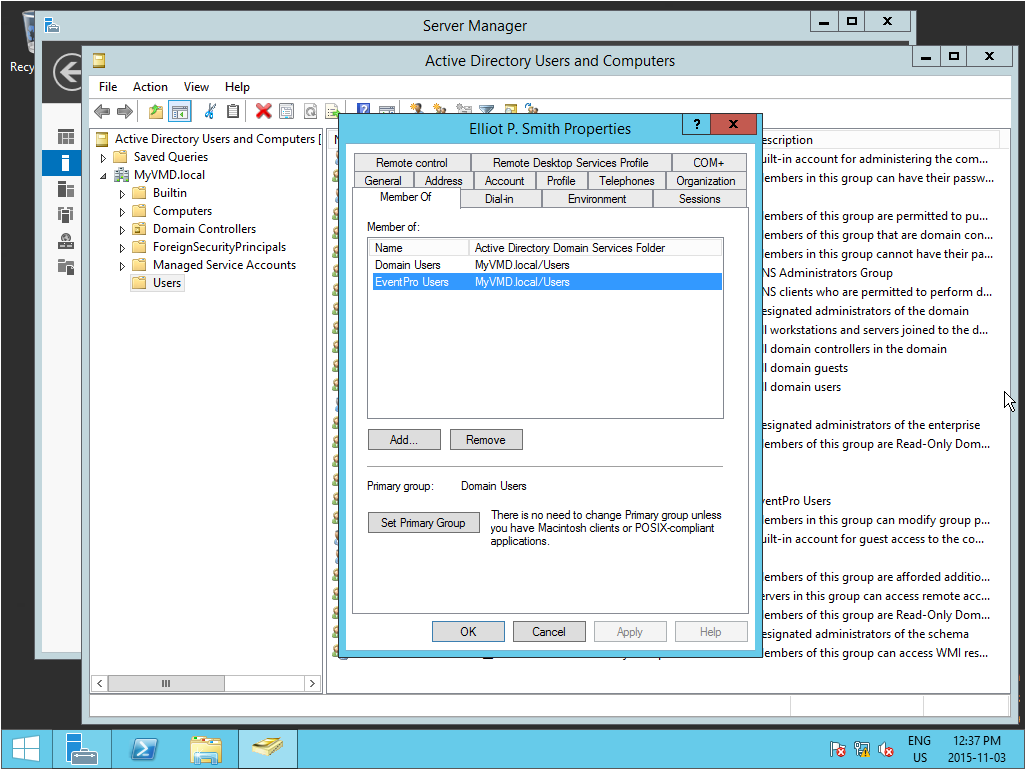This screenshot has width=1025, height=769.
Task: Toggle the Show/Hide Console Tree icon
Action: click(180, 111)
